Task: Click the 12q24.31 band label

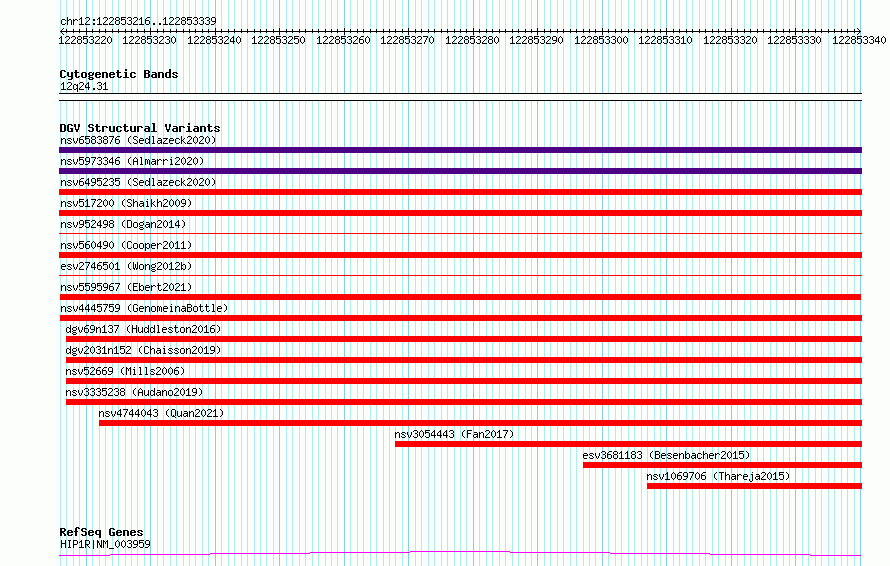Action: 83,86
